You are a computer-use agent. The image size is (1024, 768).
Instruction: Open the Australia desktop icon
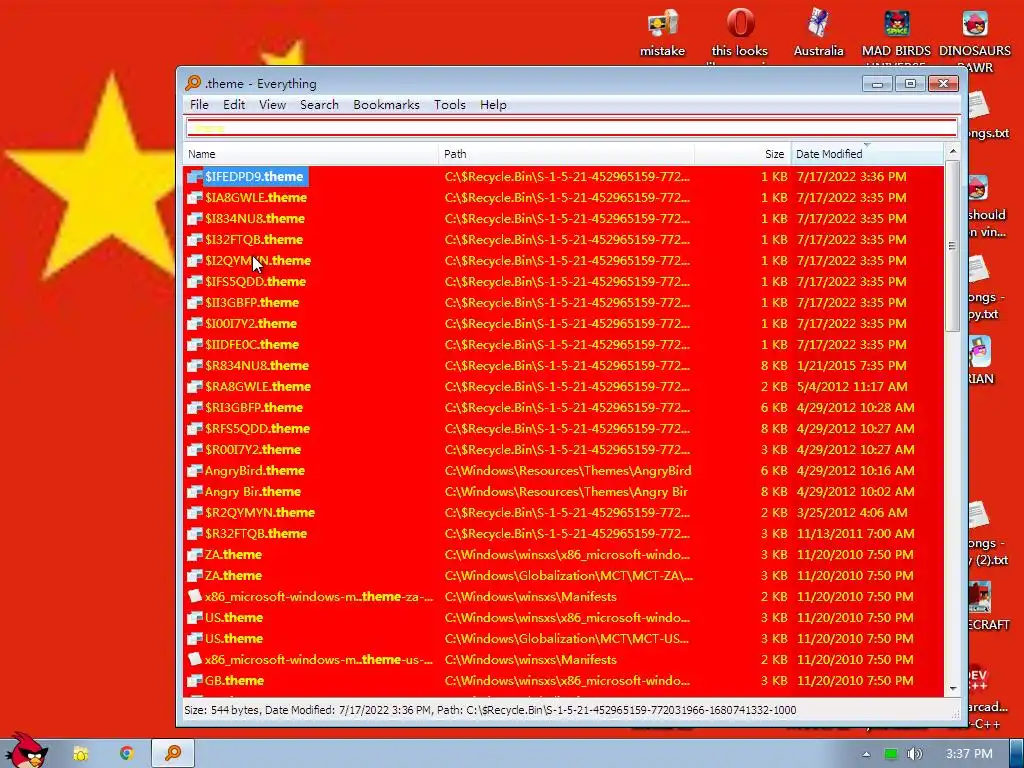tap(818, 33)
